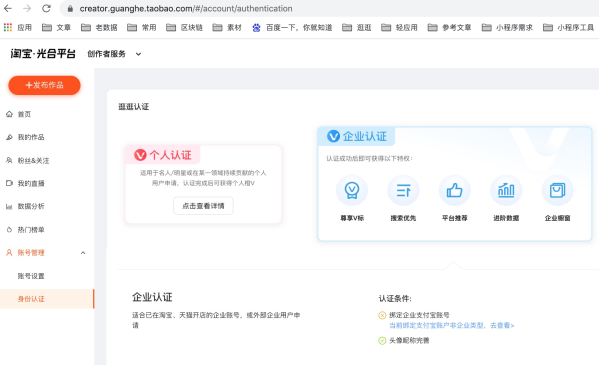Click the 搜索优先 icon

point(403,190)
